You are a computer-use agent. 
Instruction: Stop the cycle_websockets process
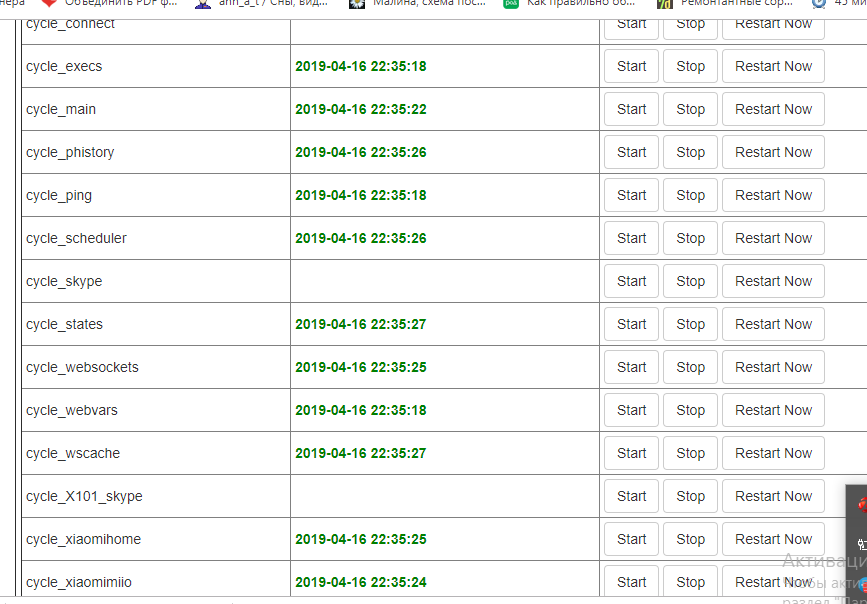point(690,367)
